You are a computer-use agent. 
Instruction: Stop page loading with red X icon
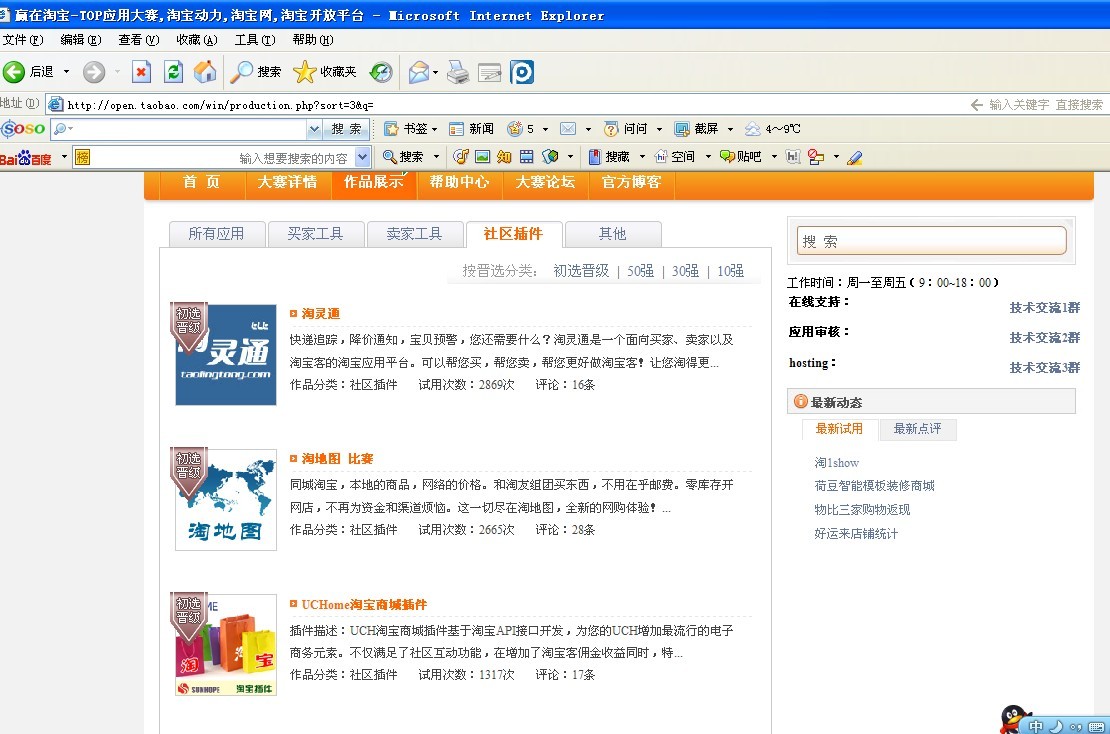(142, 71)
